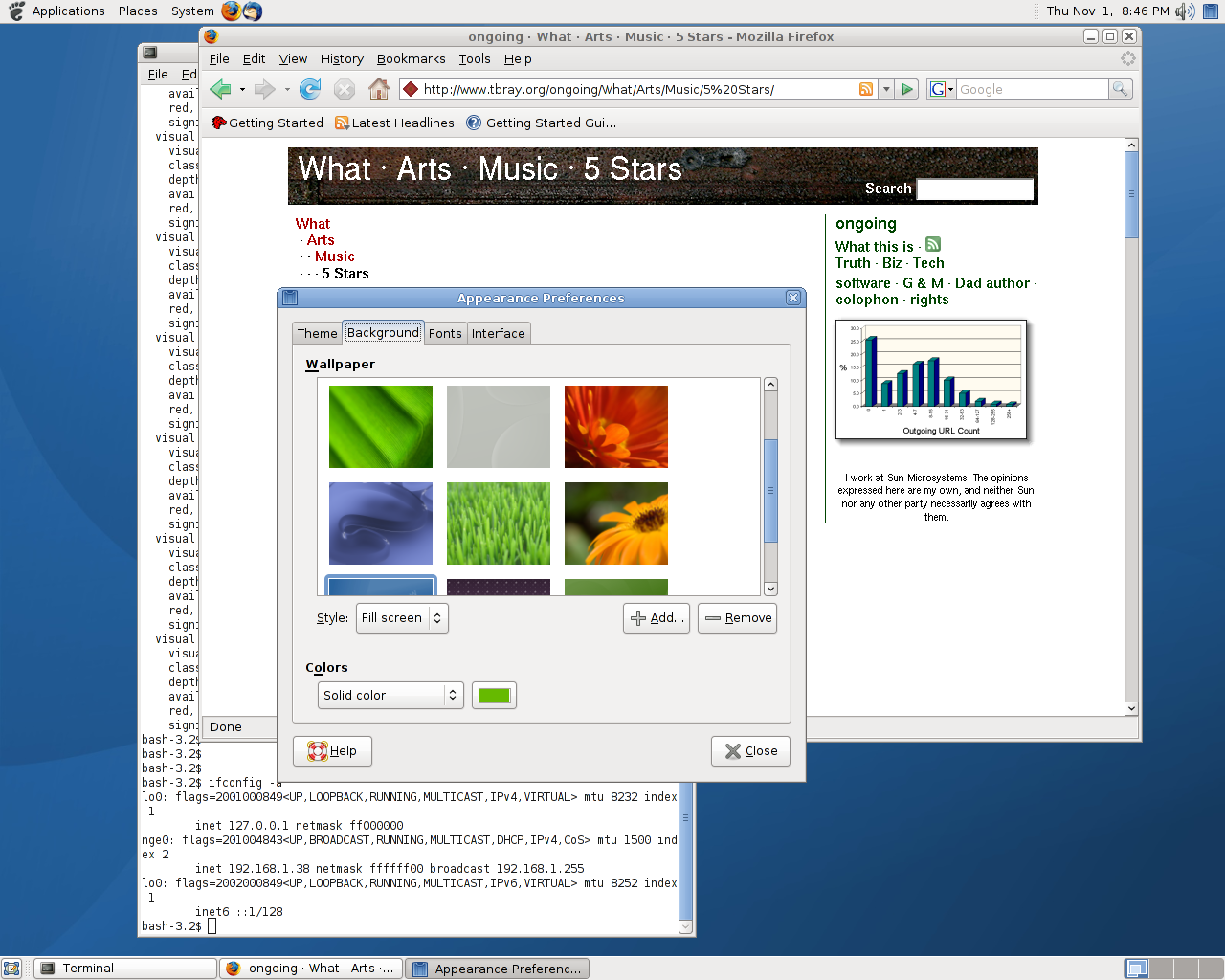Click wallpaper list scroll down arrow

coord(770,589)
